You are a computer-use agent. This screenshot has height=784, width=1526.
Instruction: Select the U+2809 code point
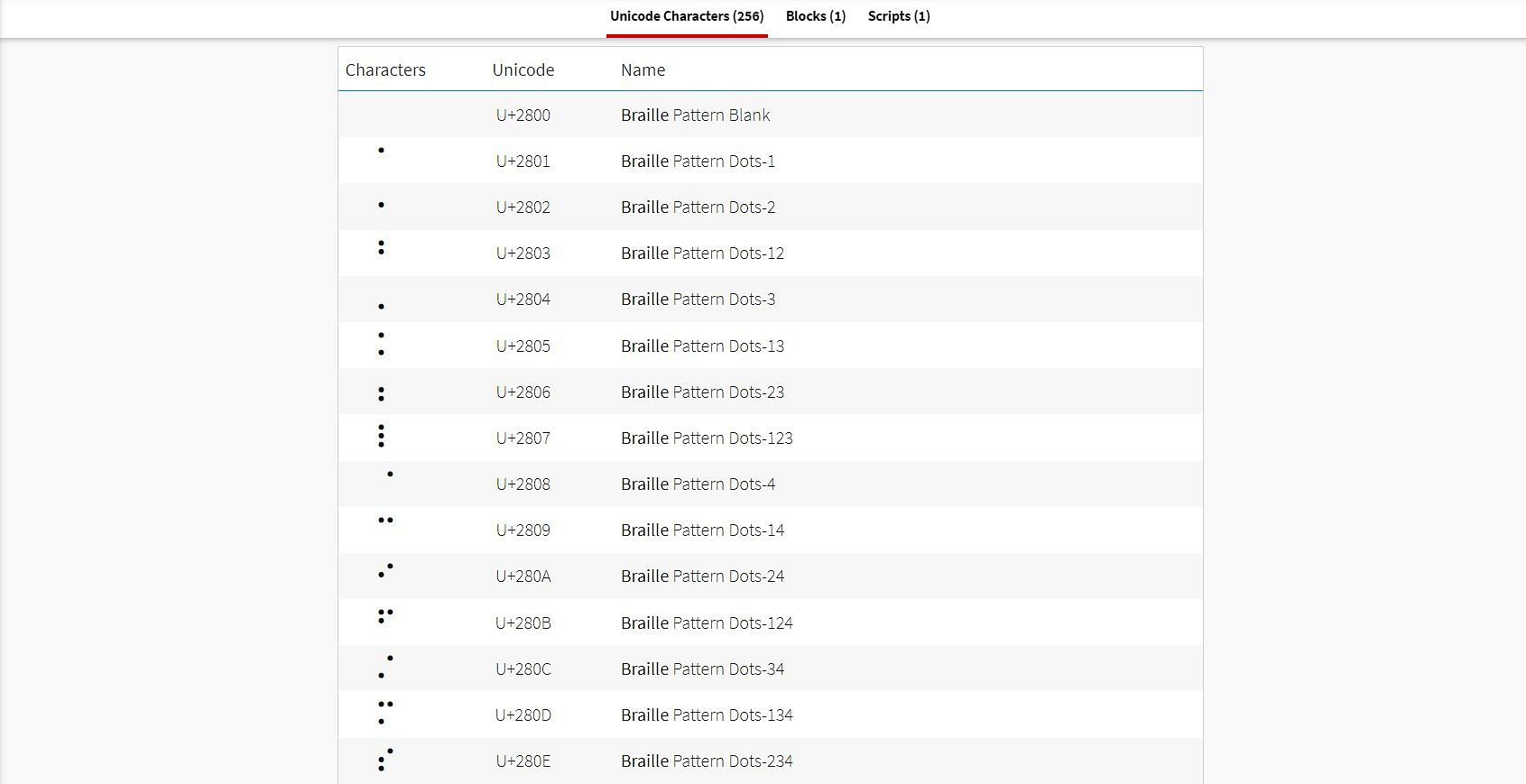[x=523, y=530]
